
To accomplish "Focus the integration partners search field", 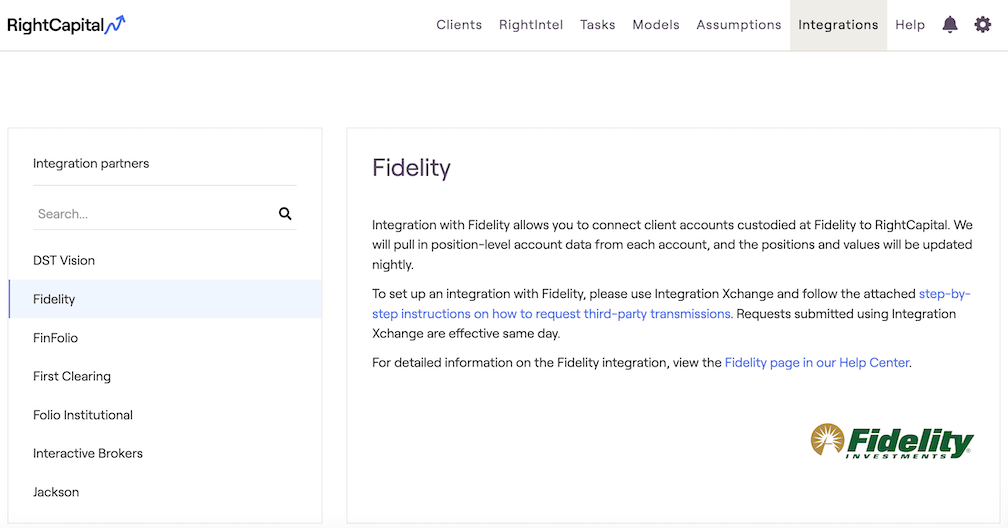I will pyautogui.click(x=154, y=214).
